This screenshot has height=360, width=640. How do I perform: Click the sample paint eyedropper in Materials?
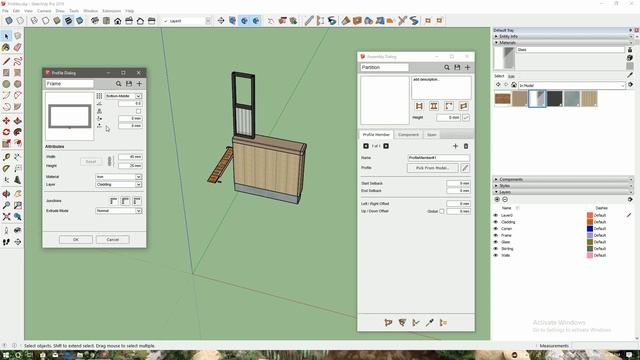(x=630, y=75)
